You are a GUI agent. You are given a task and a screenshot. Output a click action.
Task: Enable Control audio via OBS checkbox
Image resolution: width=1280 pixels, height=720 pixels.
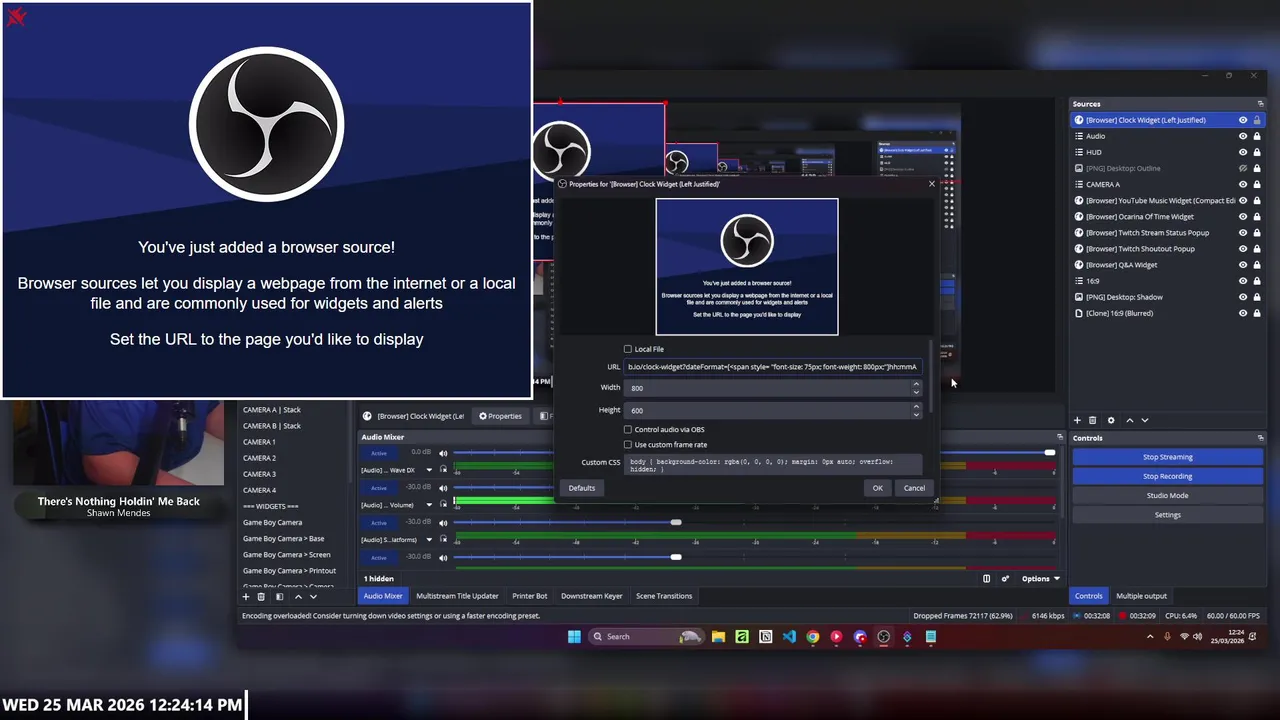click(x=628, y=430)
